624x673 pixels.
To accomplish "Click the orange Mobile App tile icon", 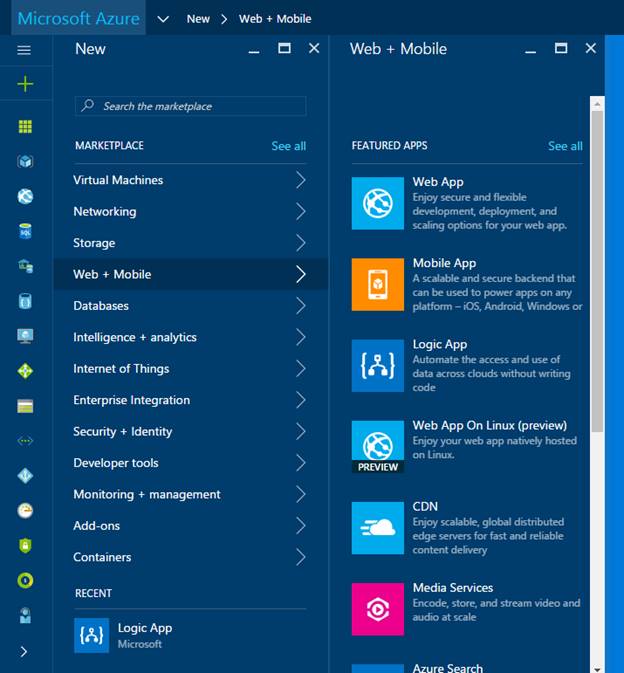I will pyautogui.click(x=378, y=285).
